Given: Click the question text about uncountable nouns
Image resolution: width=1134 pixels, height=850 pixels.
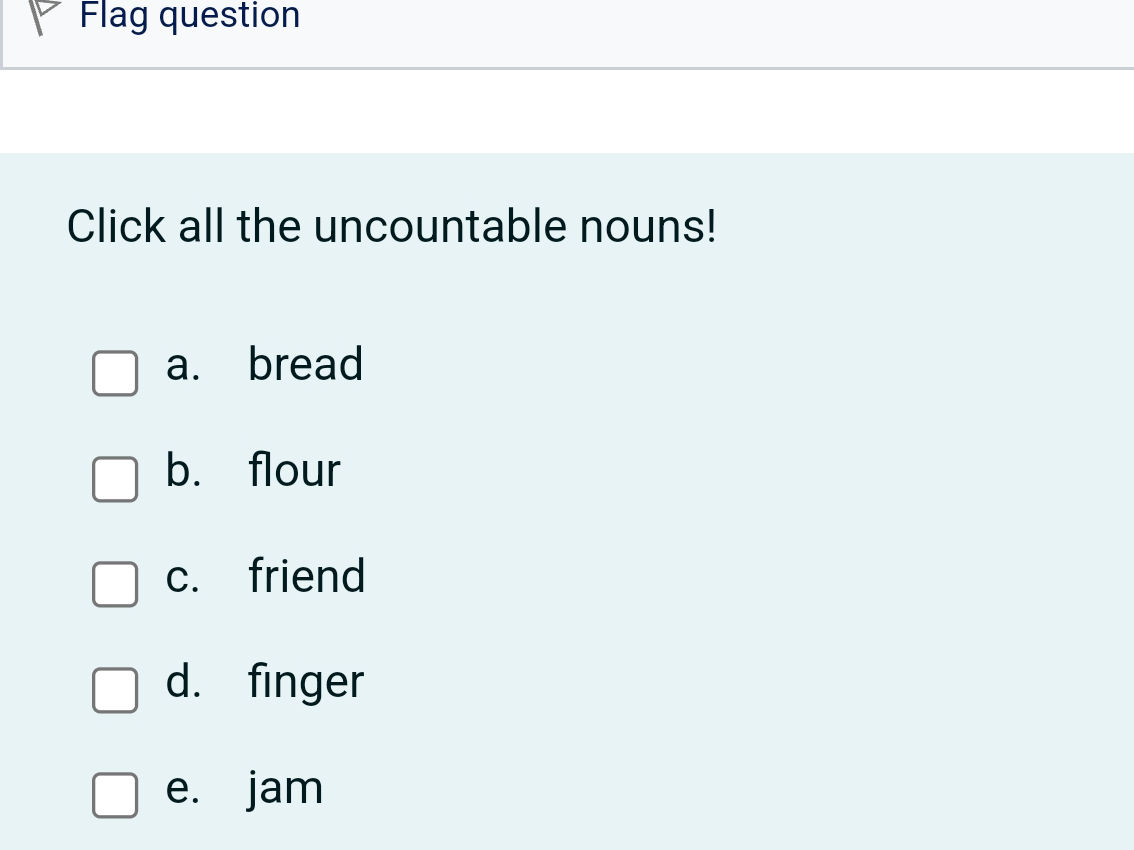Looking at the screenshot, I should pos(390,226).
